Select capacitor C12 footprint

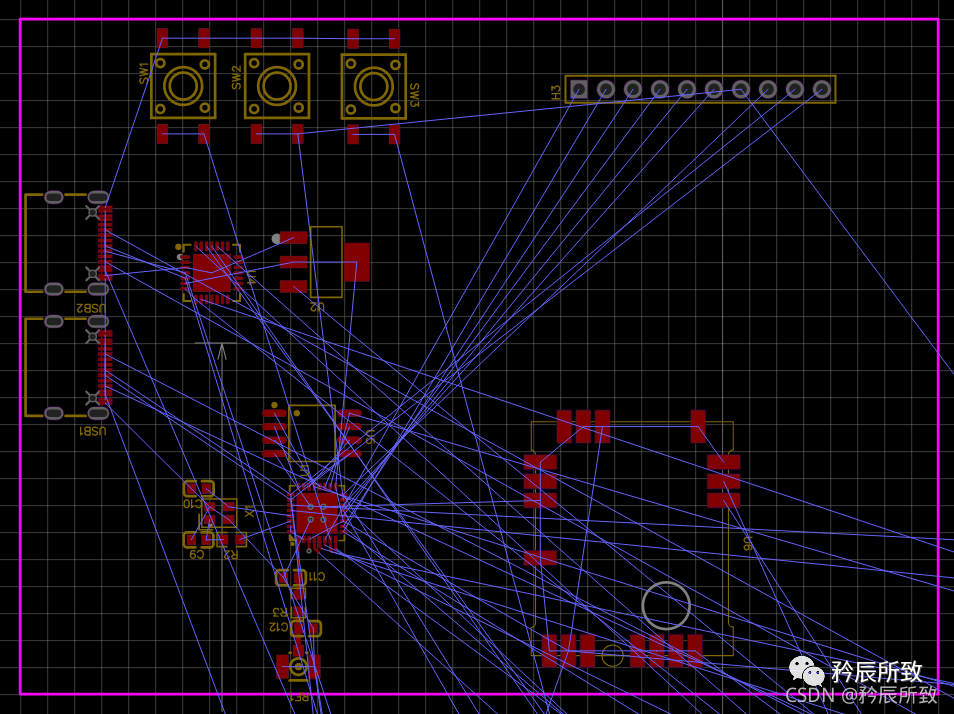tap(306, 628)
